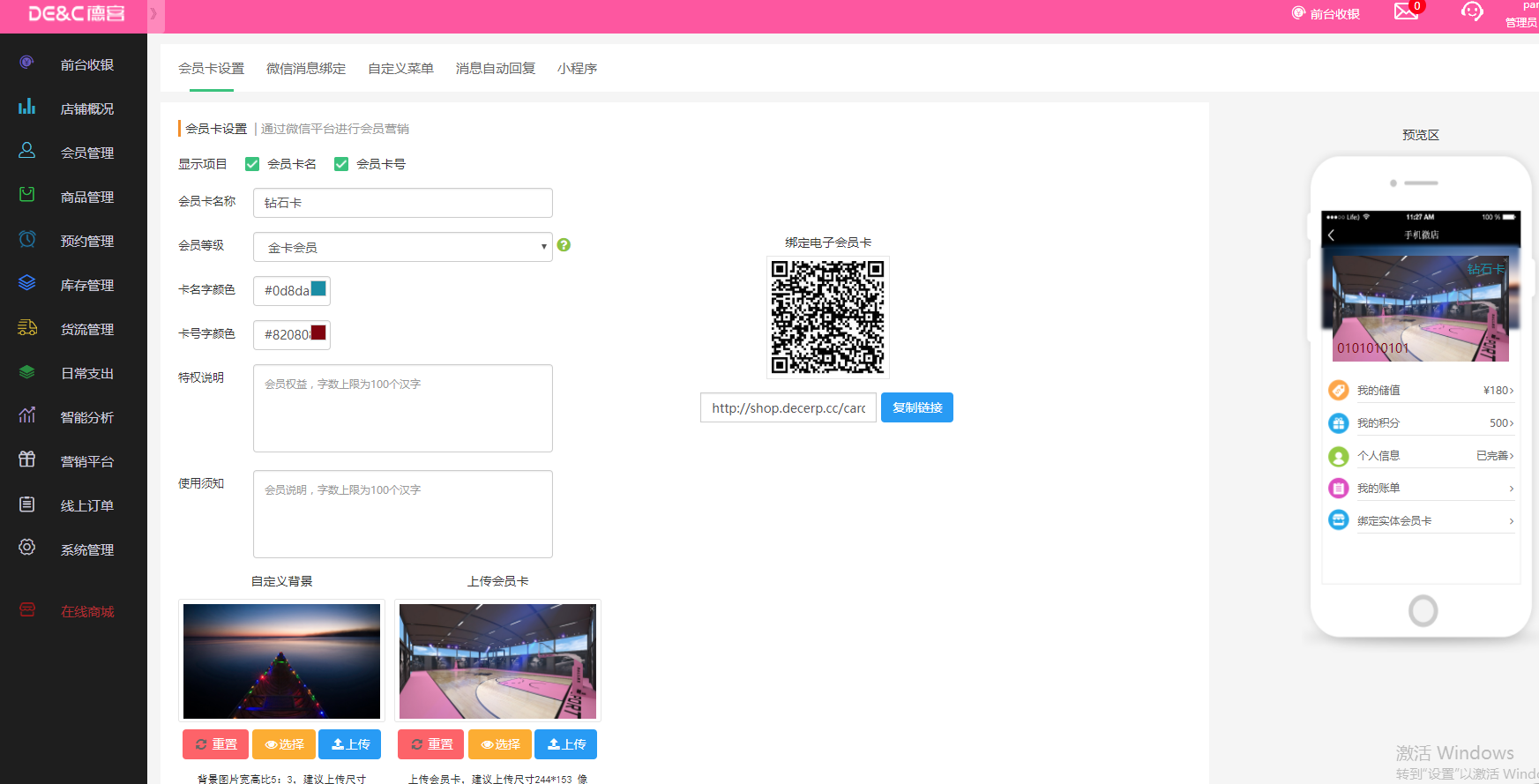Open 前台收银 link in top header
Image resolution: width=1539 pixels, height=784 pixels.
(x=1326, y=13)
